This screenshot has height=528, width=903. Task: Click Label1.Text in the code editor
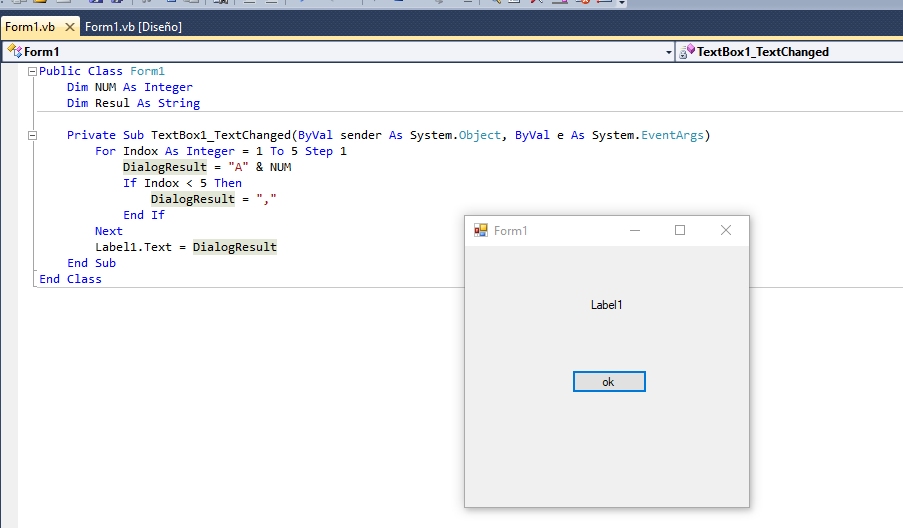coord(134,247)
